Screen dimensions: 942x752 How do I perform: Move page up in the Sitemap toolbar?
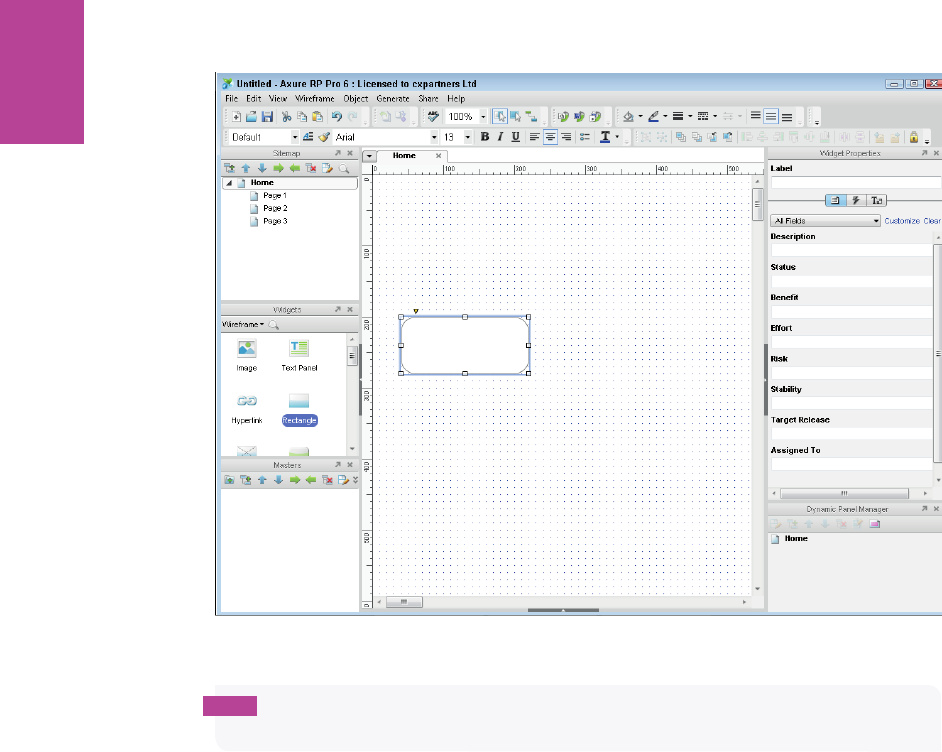point(246,168)
